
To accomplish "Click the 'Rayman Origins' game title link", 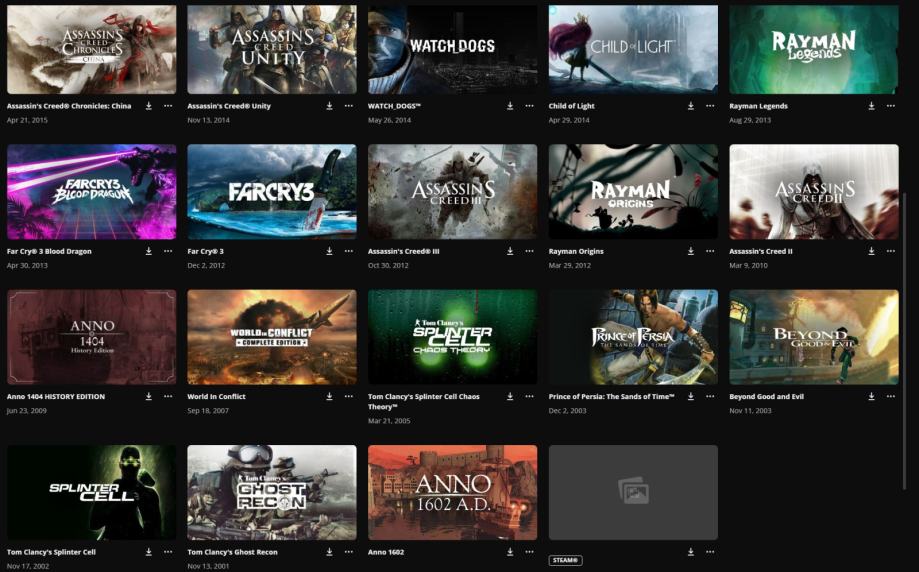I will coord(576,251).
